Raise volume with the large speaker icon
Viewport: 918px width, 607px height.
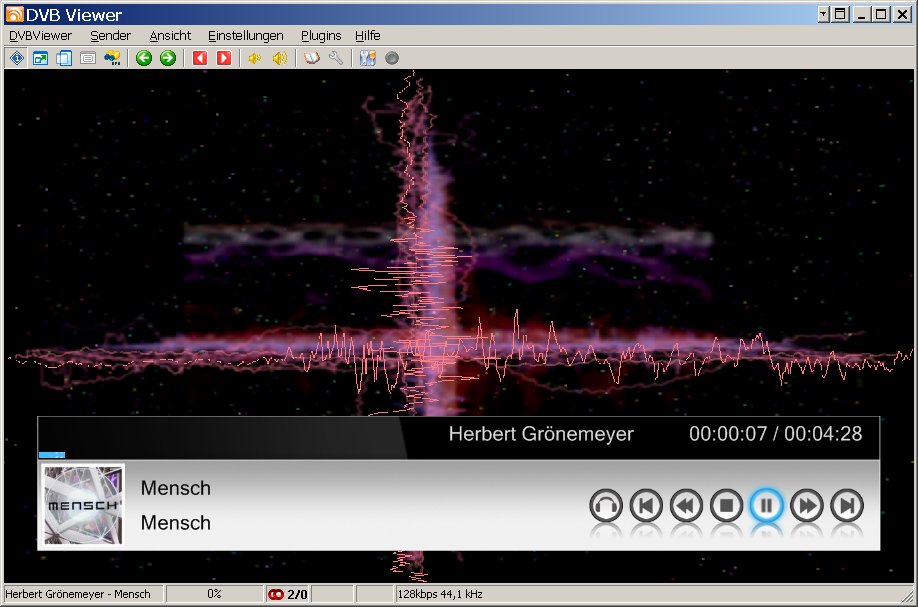(279, 58)
